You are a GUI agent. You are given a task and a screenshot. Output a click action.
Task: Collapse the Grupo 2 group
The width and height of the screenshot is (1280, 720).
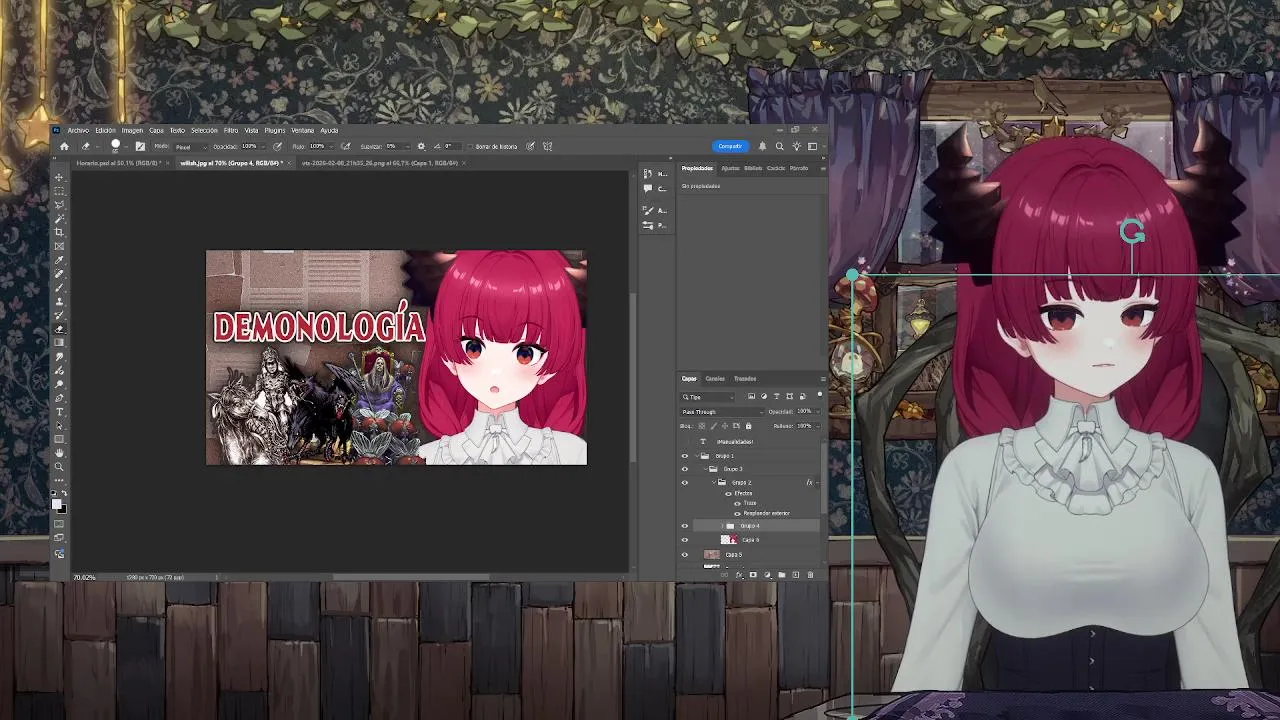[x=714, y=483]
